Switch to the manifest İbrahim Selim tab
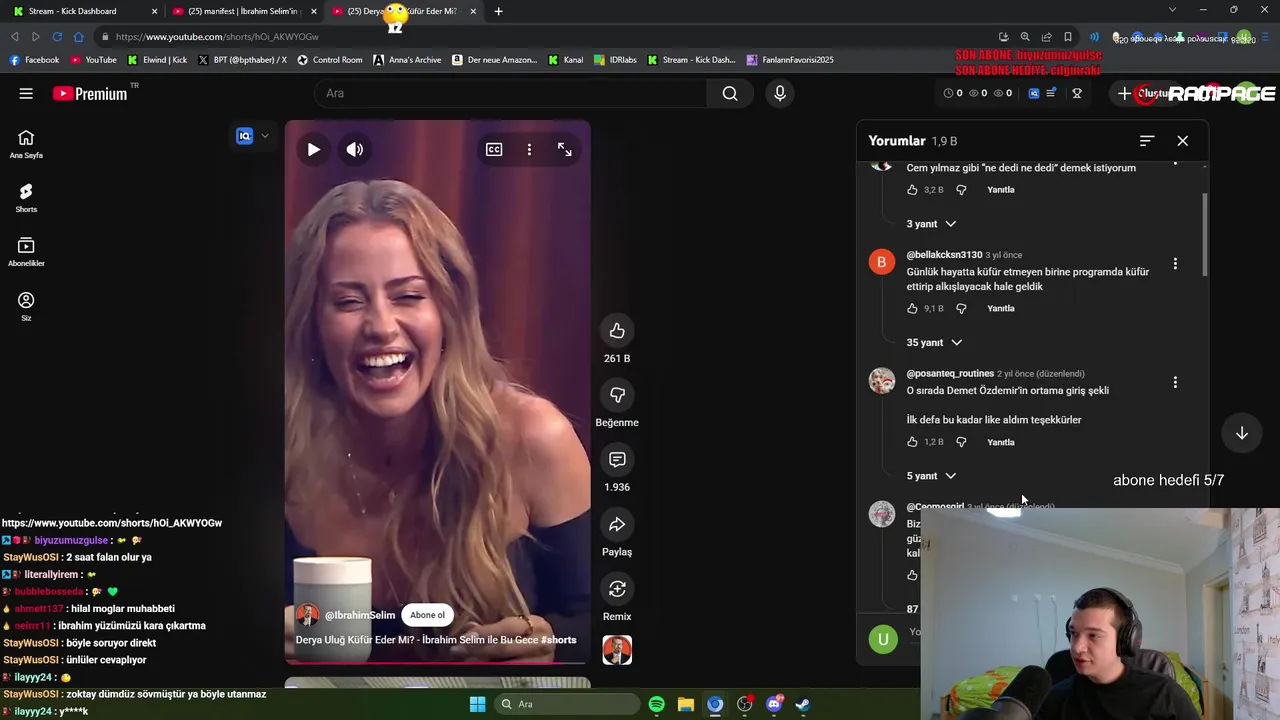Screen dimensions: 1280x720 click(242, 11)
